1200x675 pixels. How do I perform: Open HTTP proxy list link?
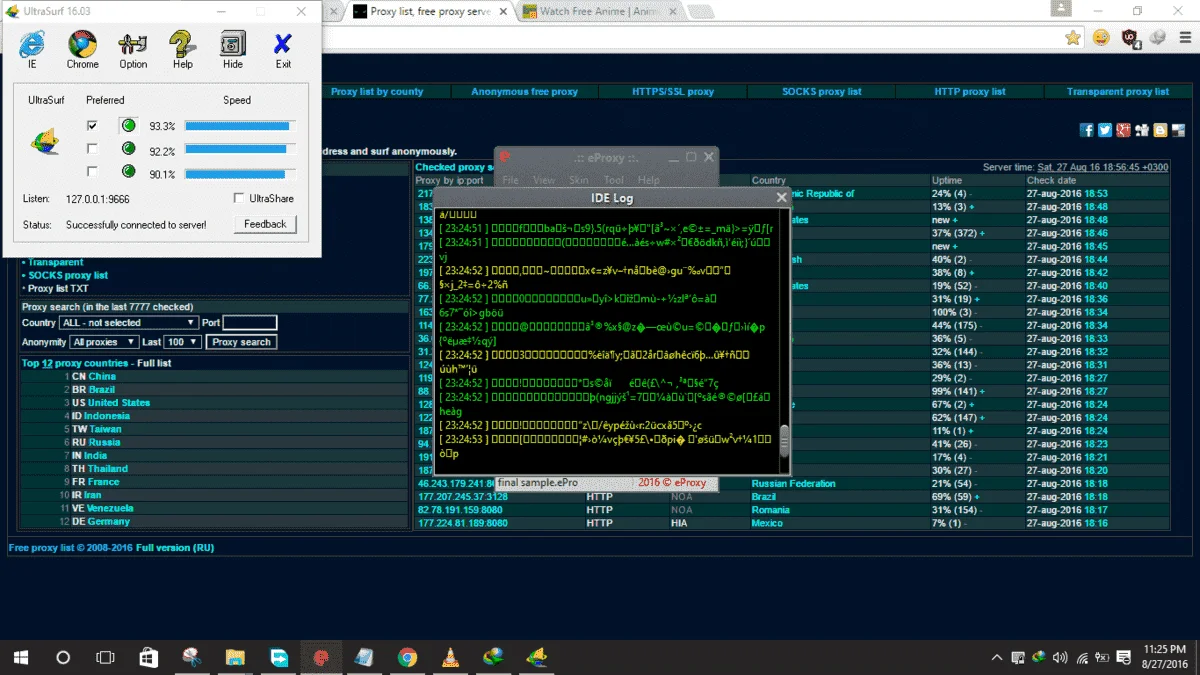pyautogui.click(x=970, y=91)
